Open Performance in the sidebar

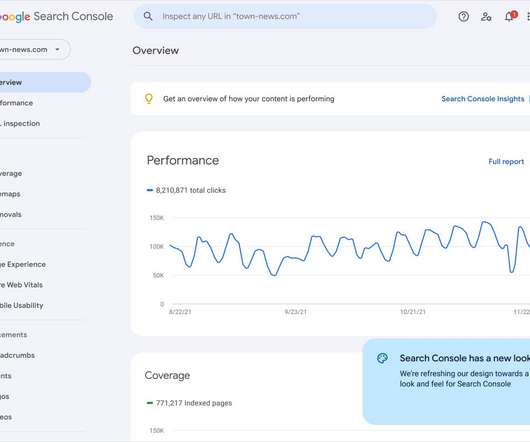[17, 103]
